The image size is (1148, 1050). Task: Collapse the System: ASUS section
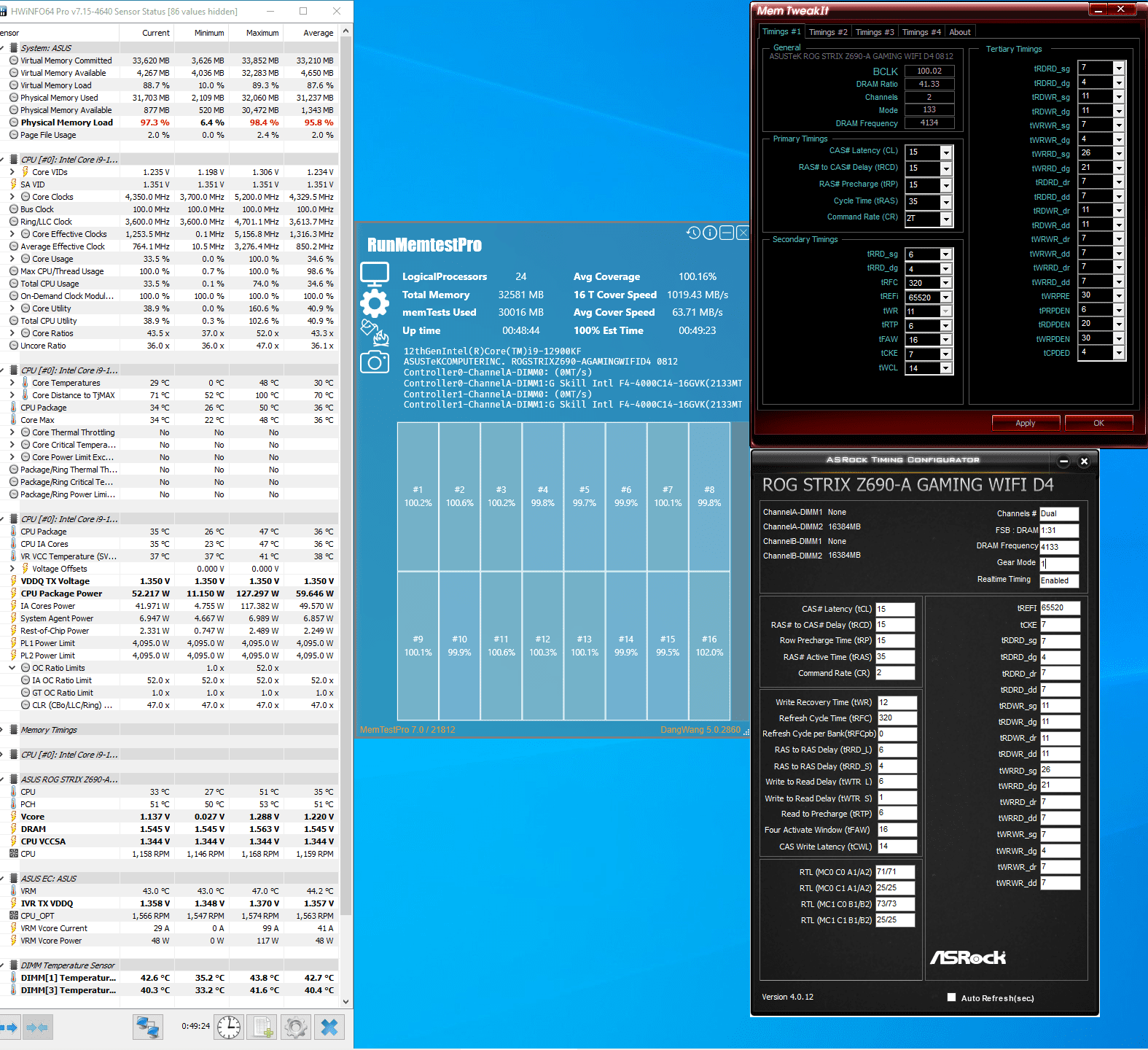pyautogui.click(x=3, y=48)
